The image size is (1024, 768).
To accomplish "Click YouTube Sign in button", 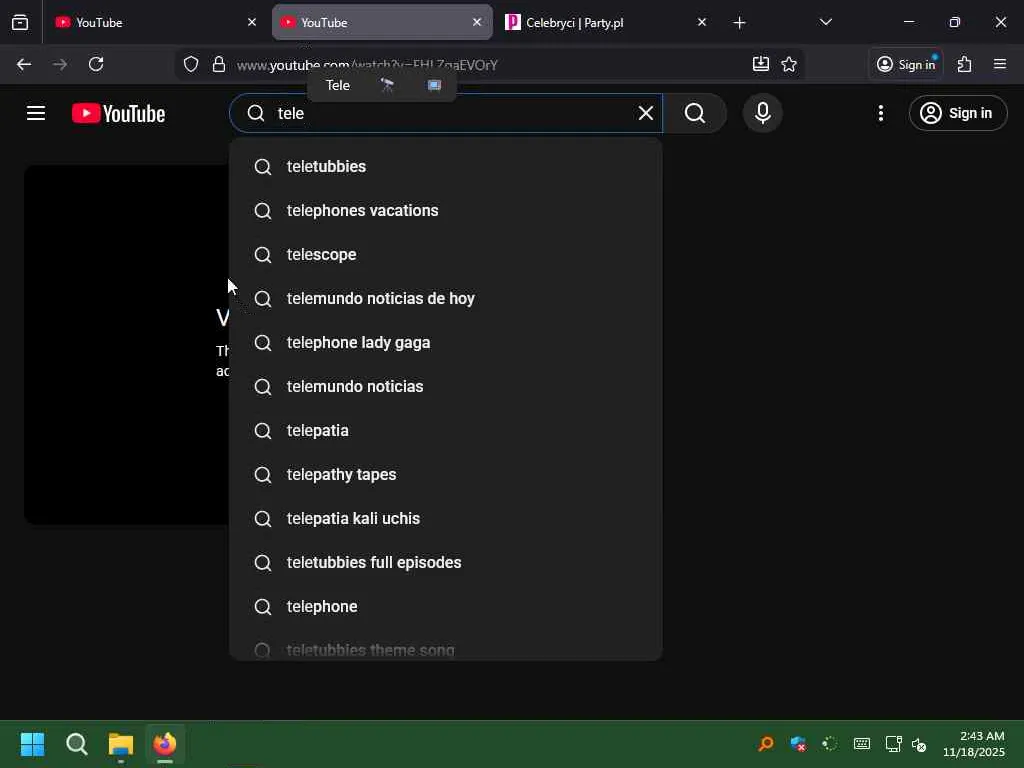I will (957, 113).
